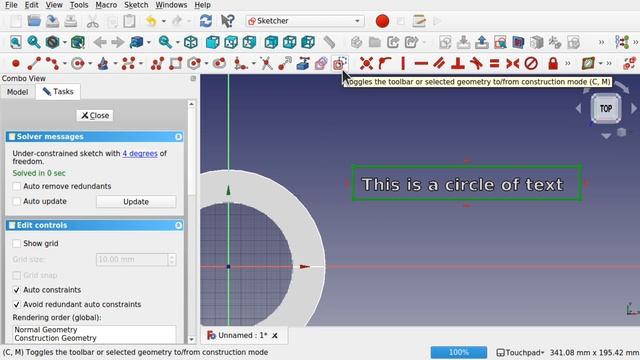The image size is (640, 360).
Task: Select the Create Point tool
Action: (x=16, y=64)
